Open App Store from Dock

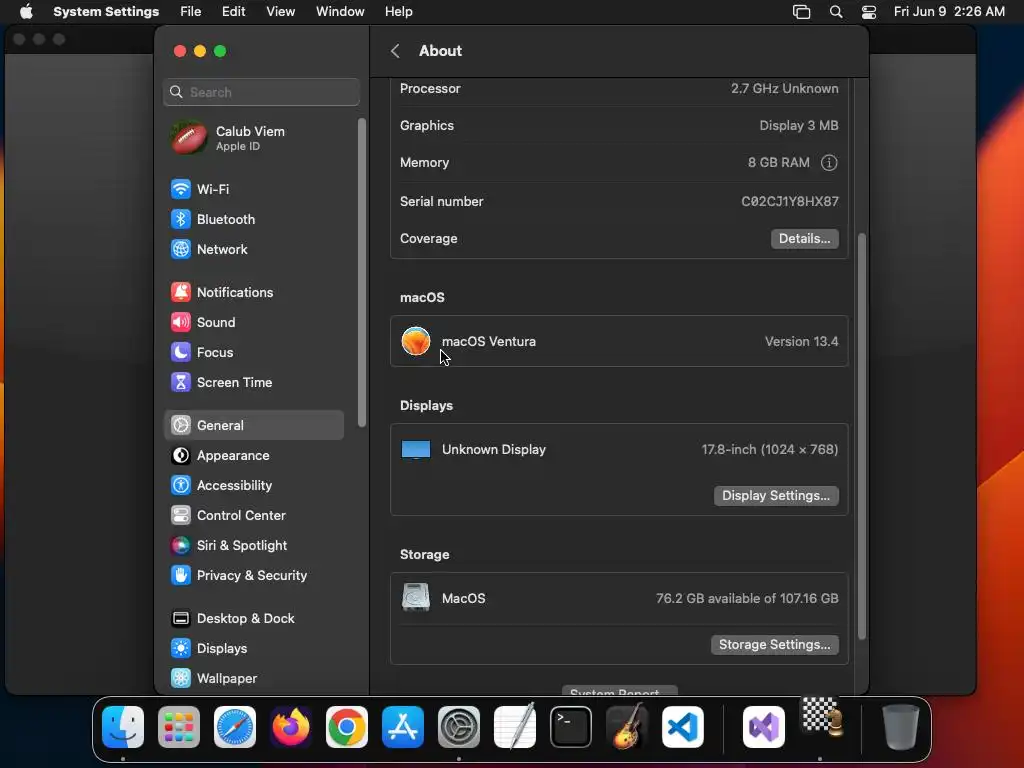(x=403, y=727)
